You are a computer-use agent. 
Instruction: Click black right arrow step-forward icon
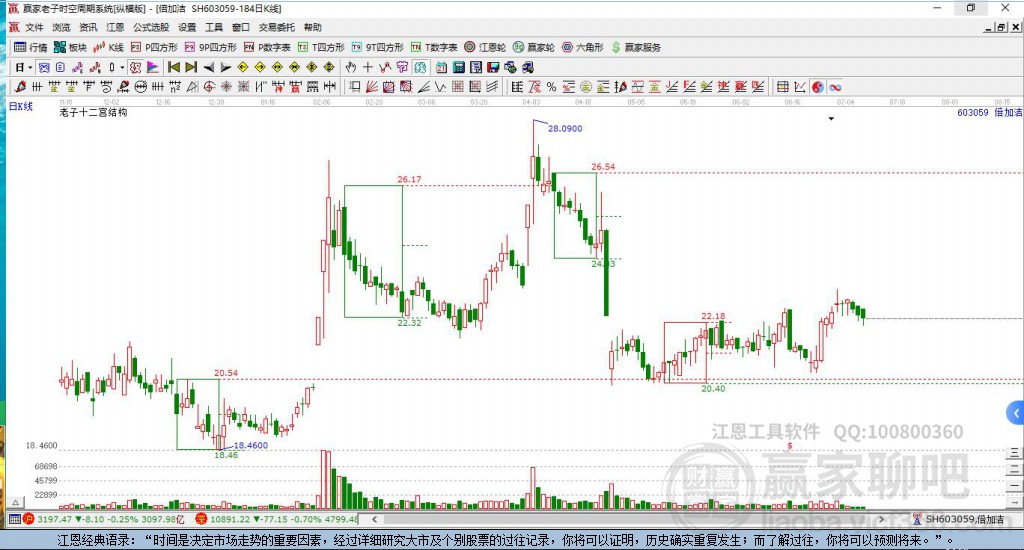(x=225, y=67)
